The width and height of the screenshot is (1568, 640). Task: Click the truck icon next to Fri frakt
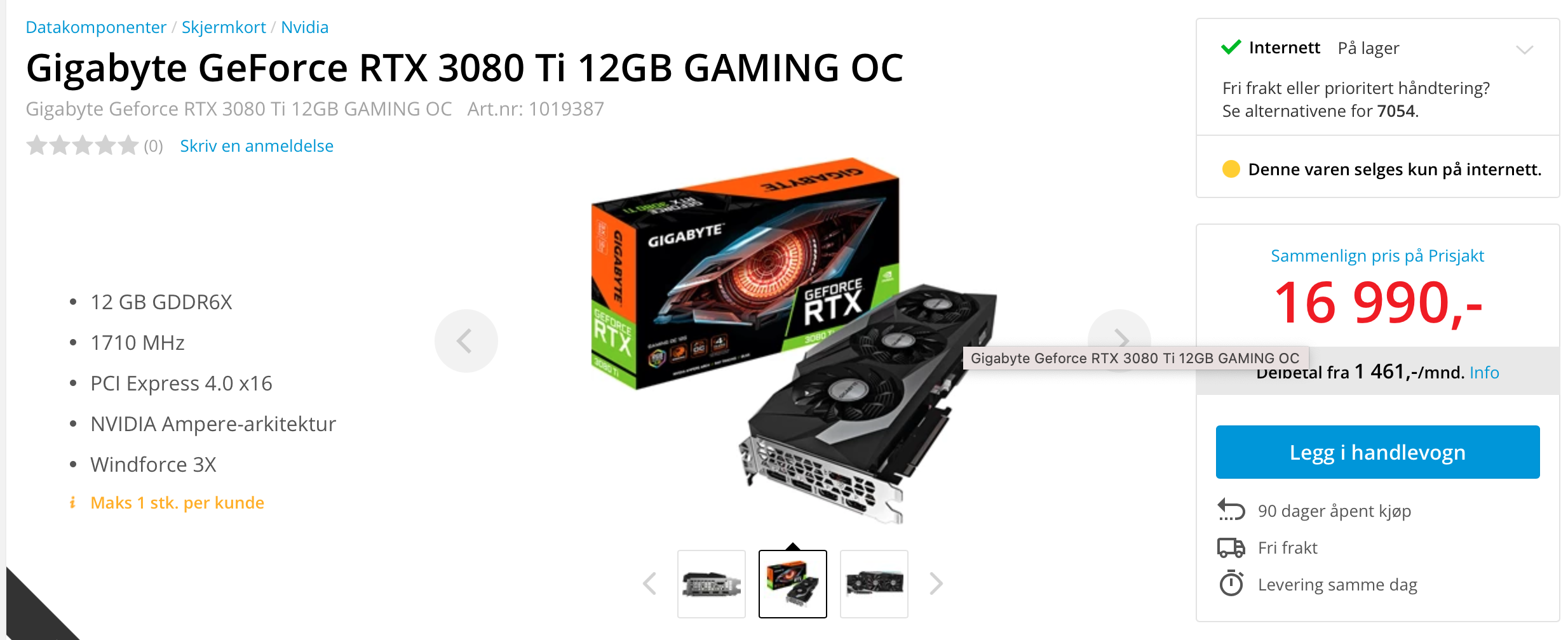point(1231,547)
